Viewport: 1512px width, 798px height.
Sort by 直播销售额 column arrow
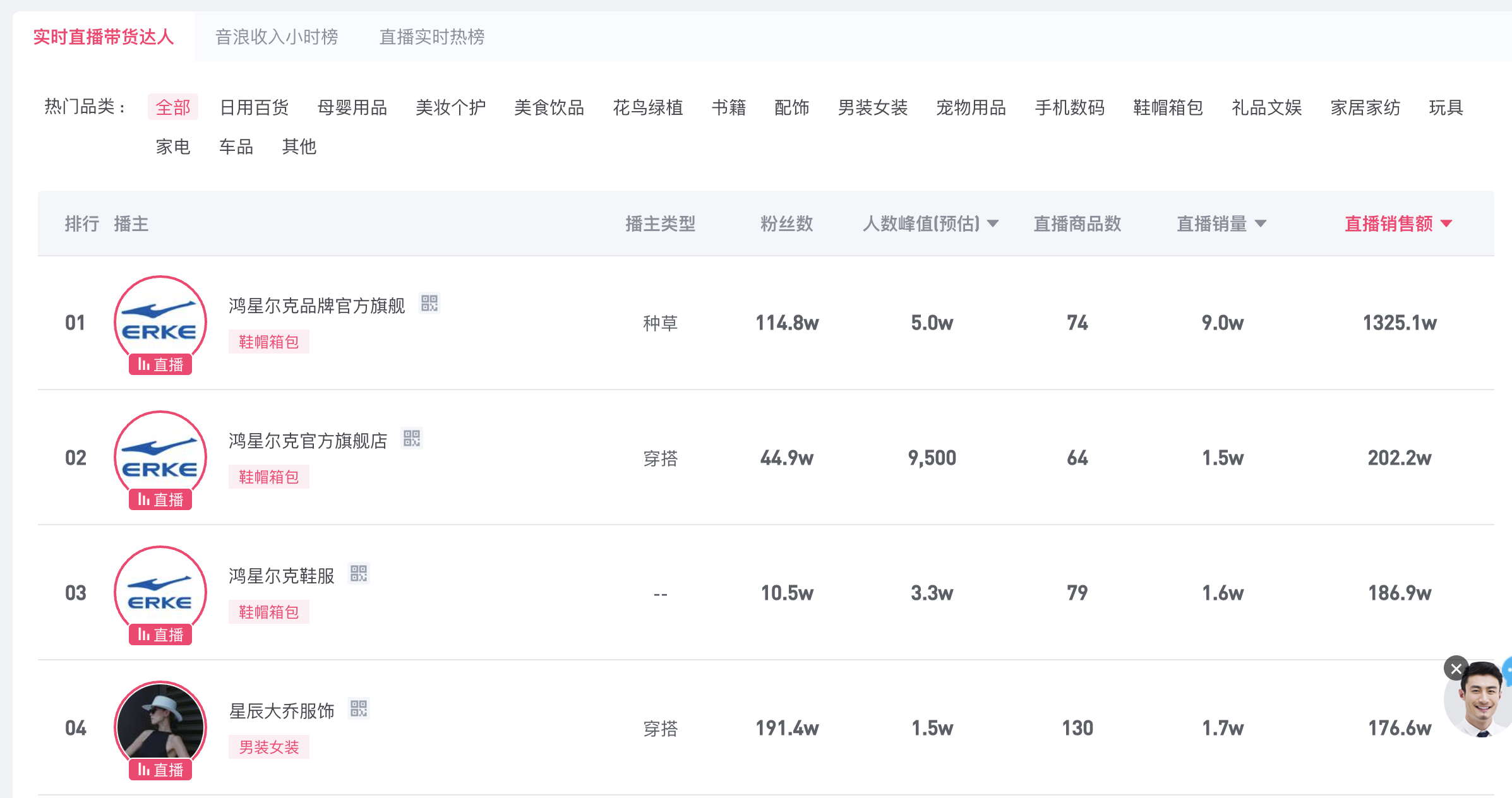(x=1446, y=223)
